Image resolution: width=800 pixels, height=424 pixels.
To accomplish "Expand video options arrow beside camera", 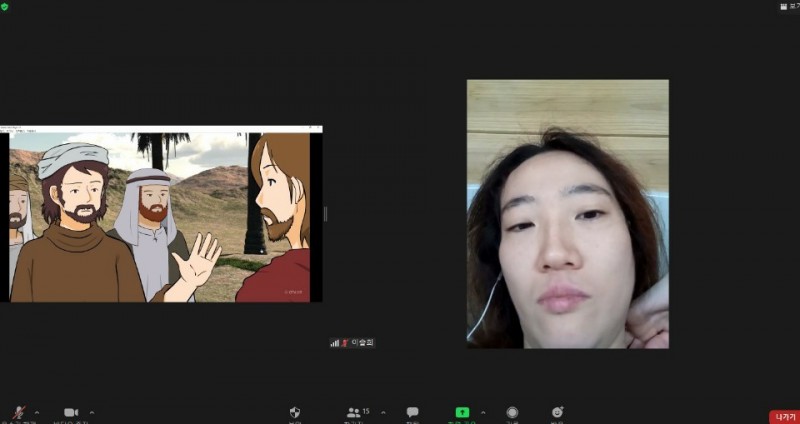I will point(92,412).
